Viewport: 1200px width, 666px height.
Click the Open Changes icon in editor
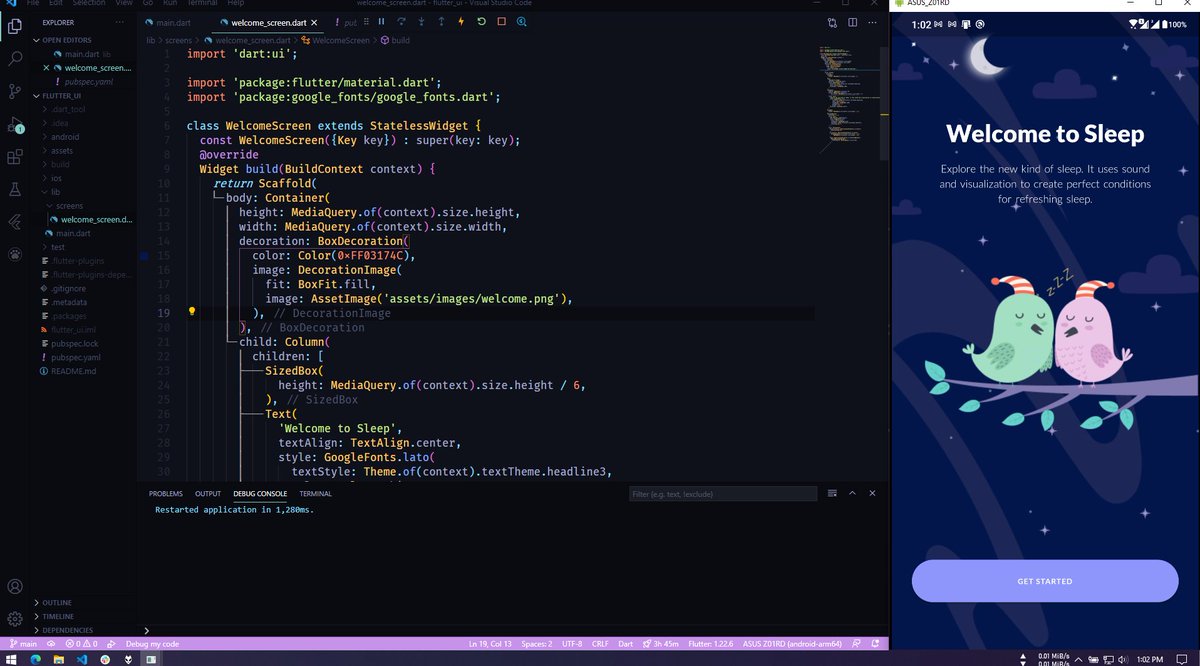point(832,22)
